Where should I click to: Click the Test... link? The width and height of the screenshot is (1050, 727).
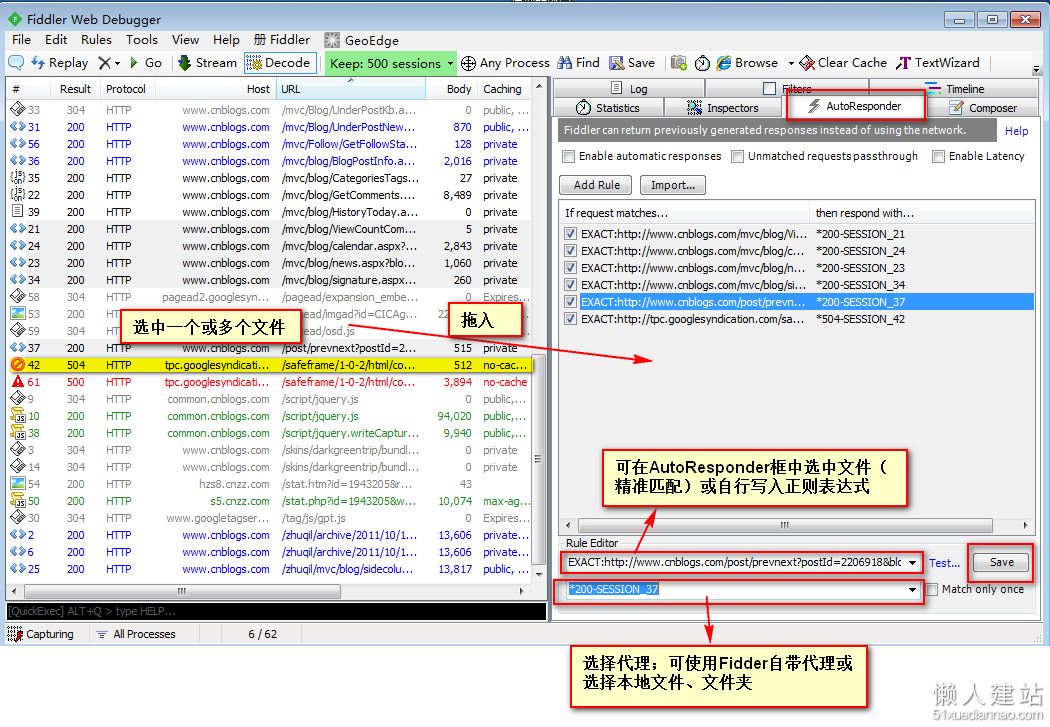pos(944,563)
